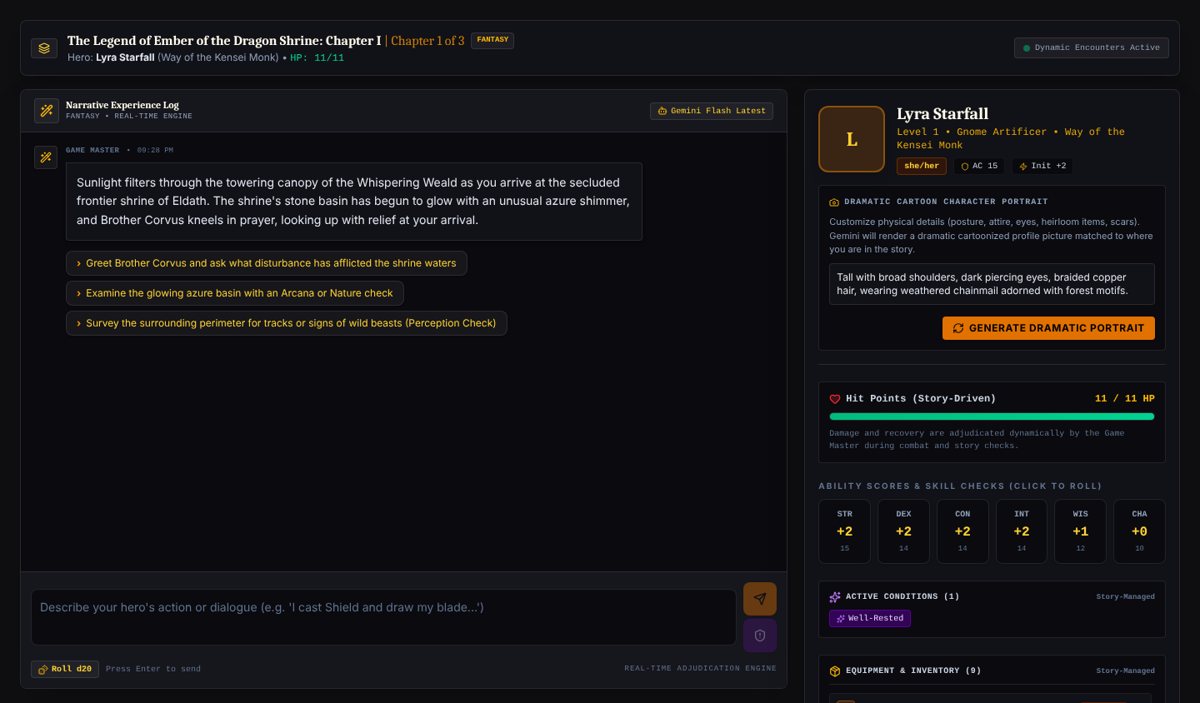Click the Gemini Flash Latest model badge
Screen dimensions: 1200x703
coord(711,111)
